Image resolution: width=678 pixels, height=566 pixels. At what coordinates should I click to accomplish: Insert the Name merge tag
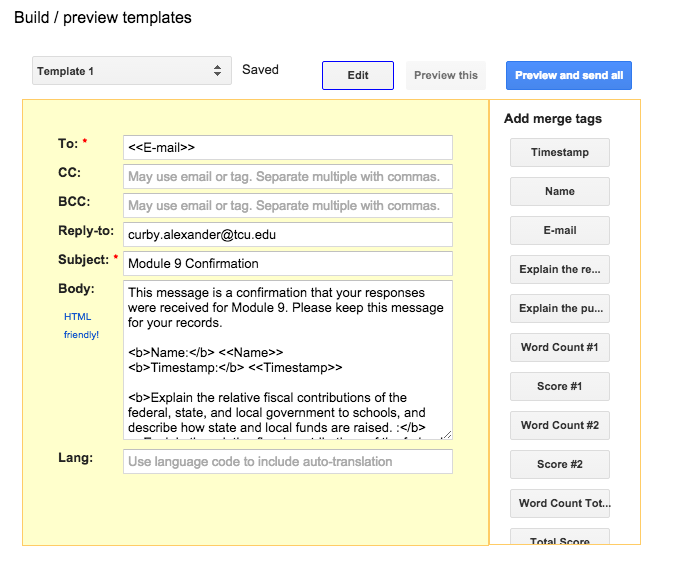(560, 191)
